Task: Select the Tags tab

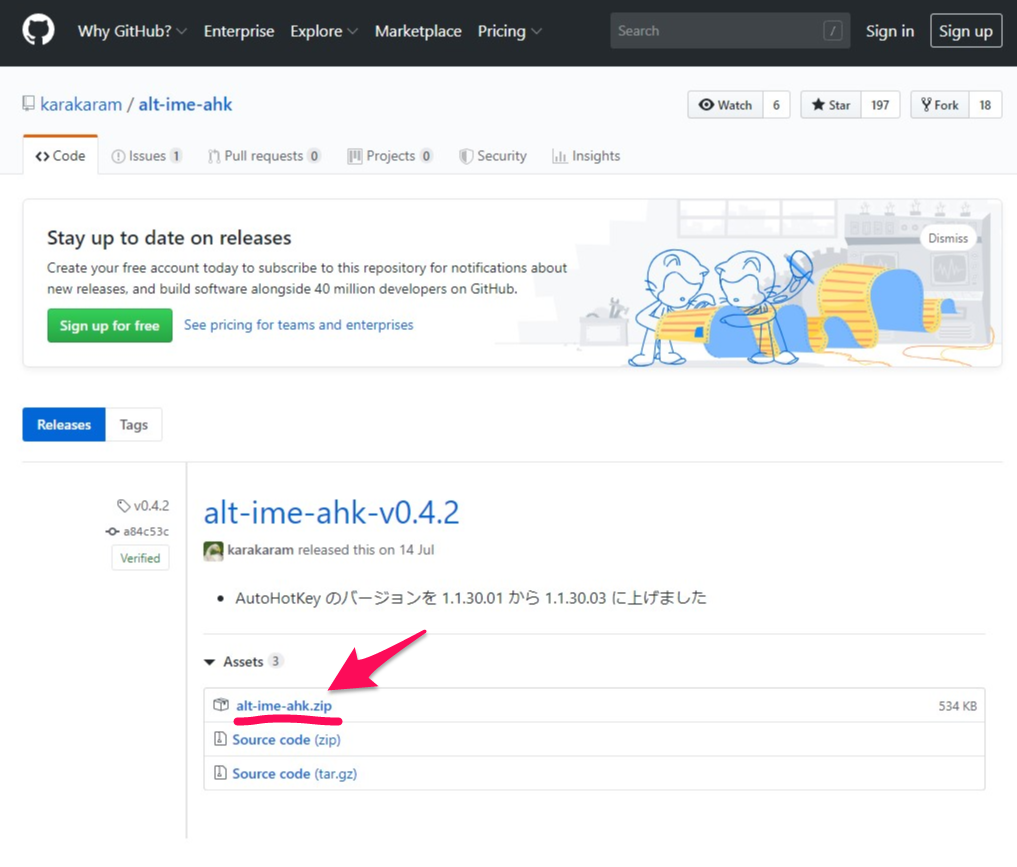Action: [x=134, y=425]
